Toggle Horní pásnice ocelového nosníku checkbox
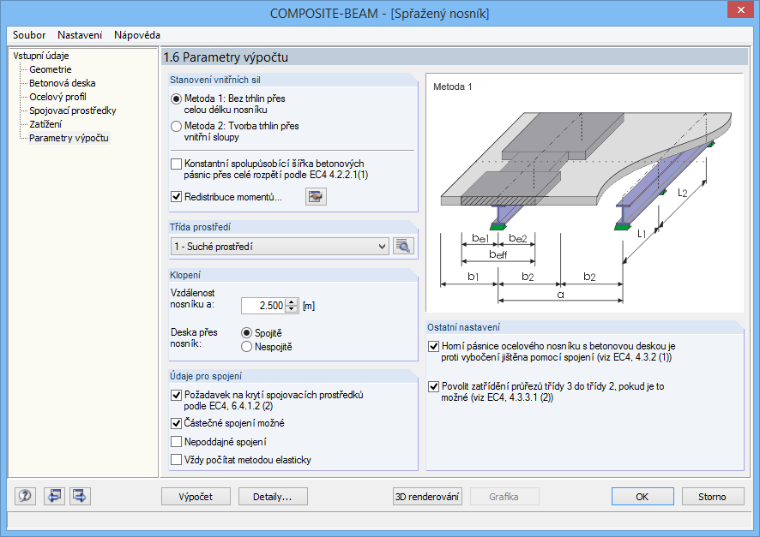This screenshot has width=760, height=537. point(434,347)
